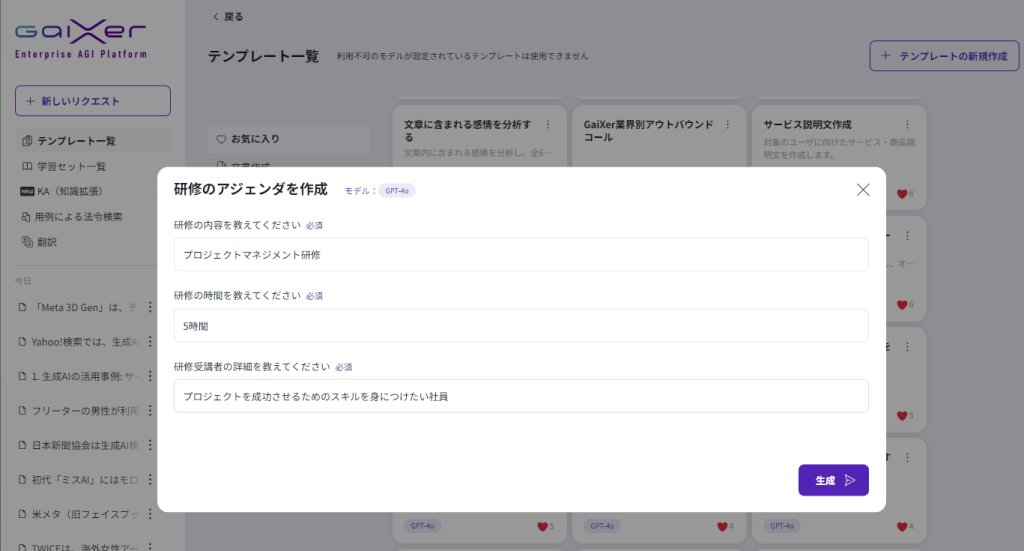Click the 研修の内容 input field
The width and height of the screenshot is (1024, 551).
[x=520, y=254]
